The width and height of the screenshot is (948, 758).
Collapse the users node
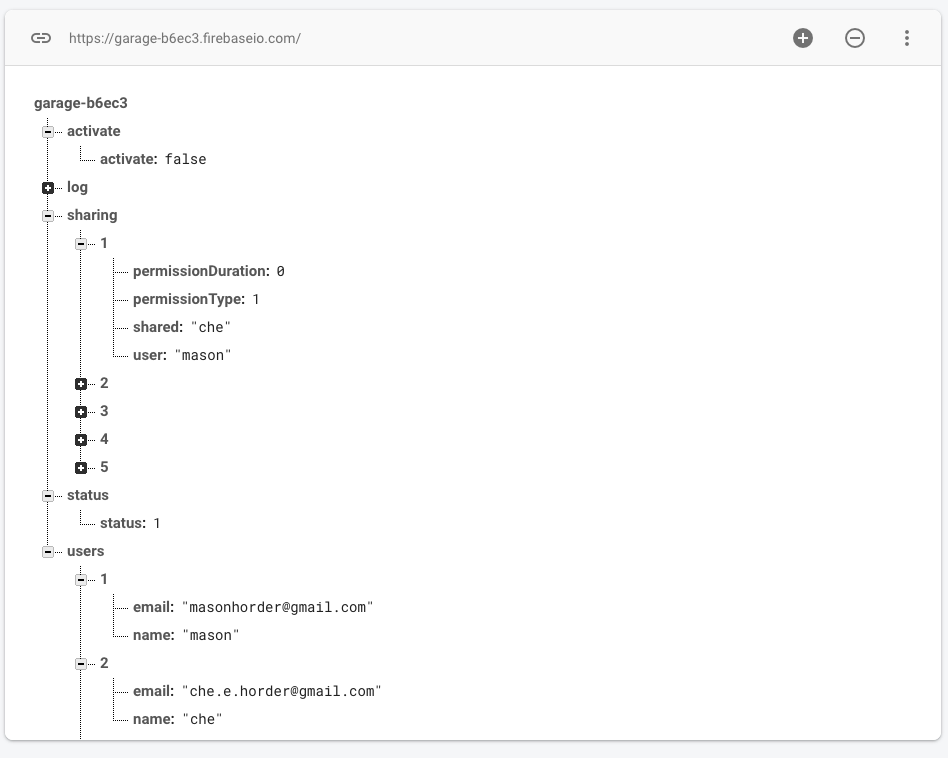pyautogui.click(x=48, y=552)
